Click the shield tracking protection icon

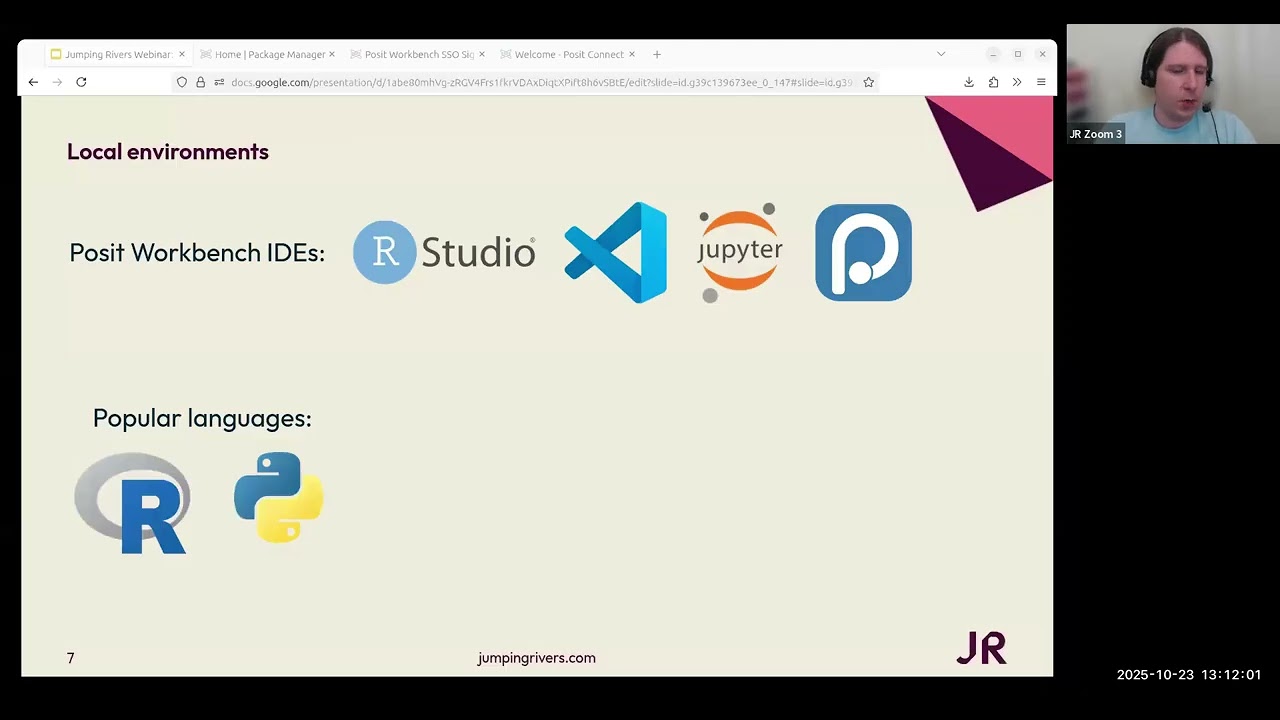click(x=182, y=82)
